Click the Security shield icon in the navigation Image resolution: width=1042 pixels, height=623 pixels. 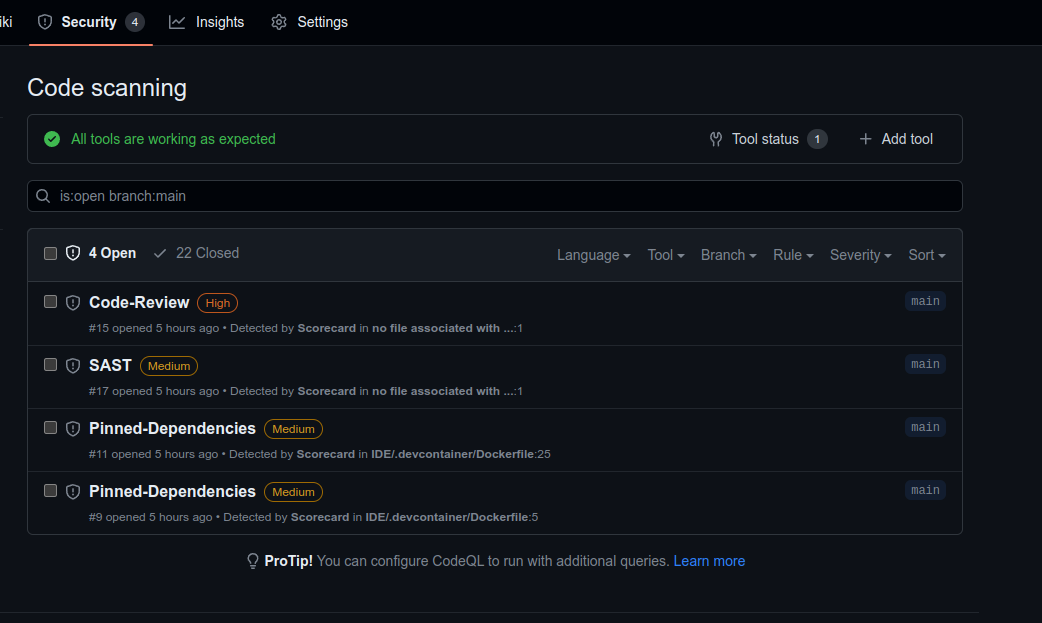(44, 21)
